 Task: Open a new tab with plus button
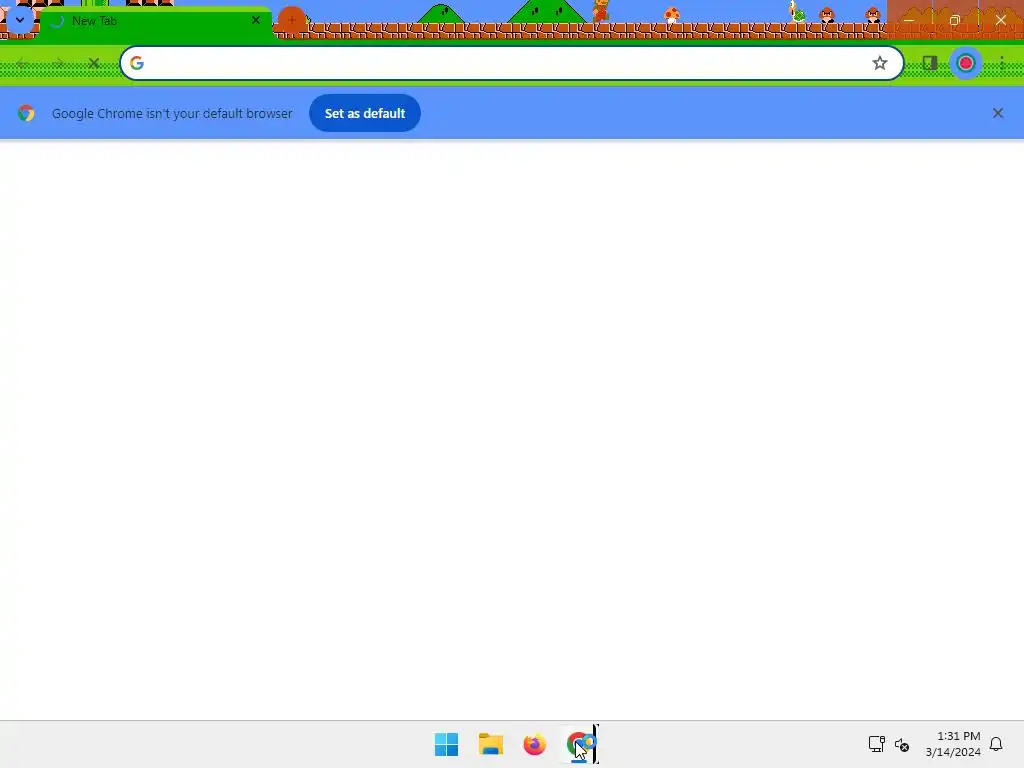click(292, 21)
